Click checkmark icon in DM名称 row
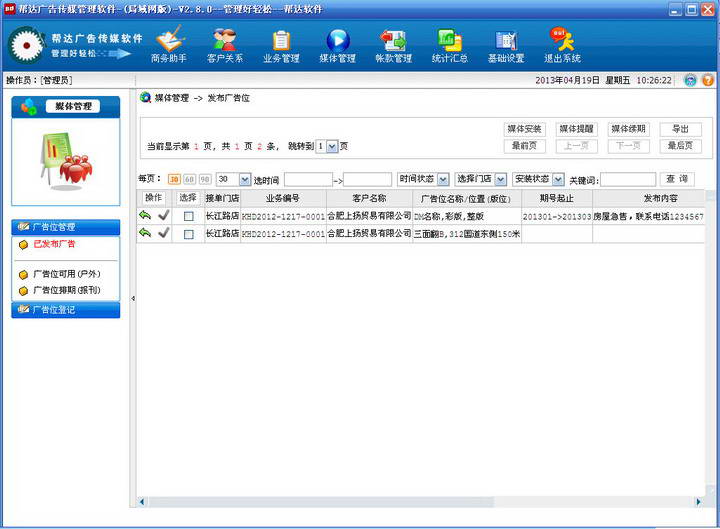The image size is (720, 529). (x=163, y=215)
